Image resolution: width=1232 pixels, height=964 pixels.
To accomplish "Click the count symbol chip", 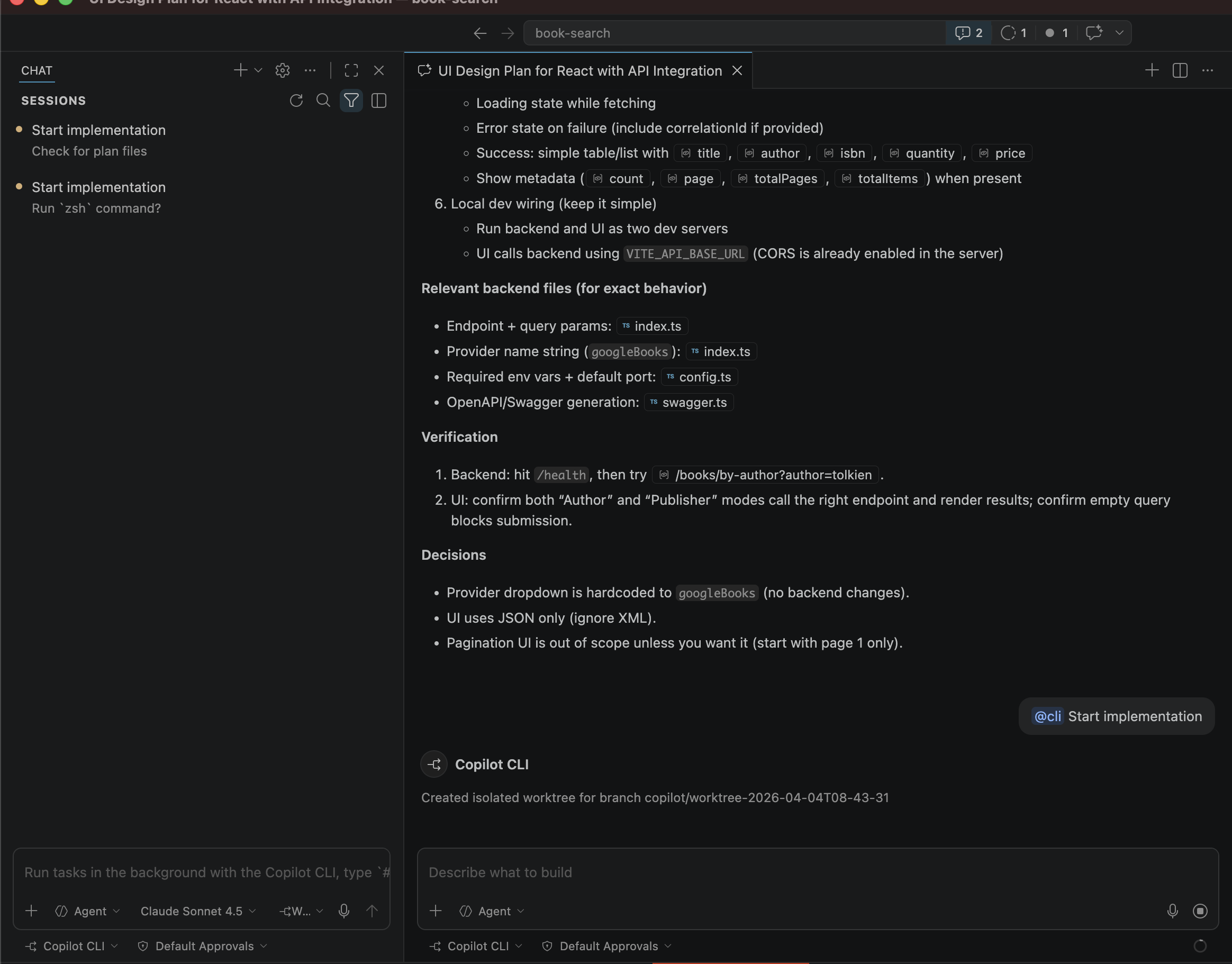I will pos(618,178).
